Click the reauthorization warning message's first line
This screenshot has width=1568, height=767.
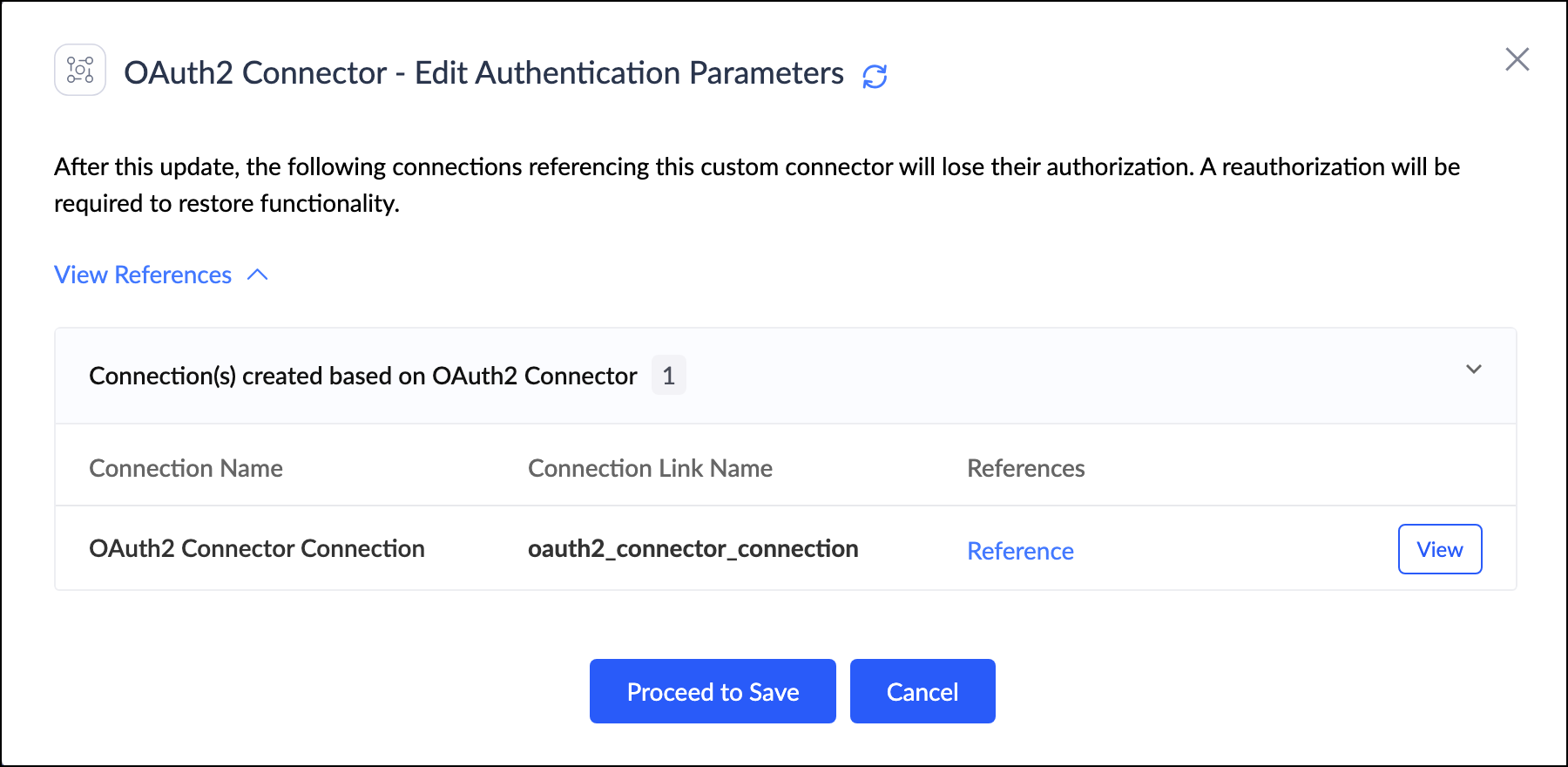pyautogui.click(x=756, y=166)
